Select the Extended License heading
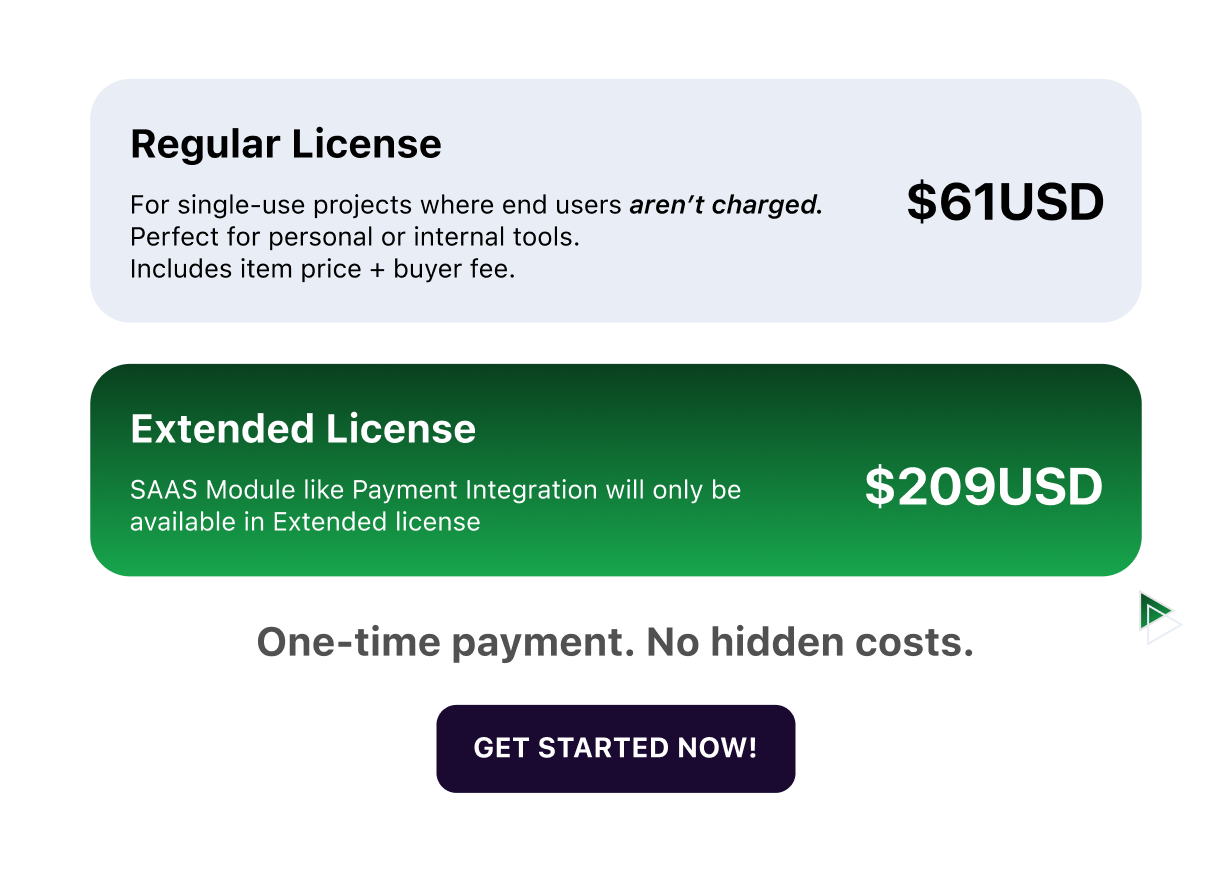The width and height of the screenshot is (1232, 872). [303, 429]
